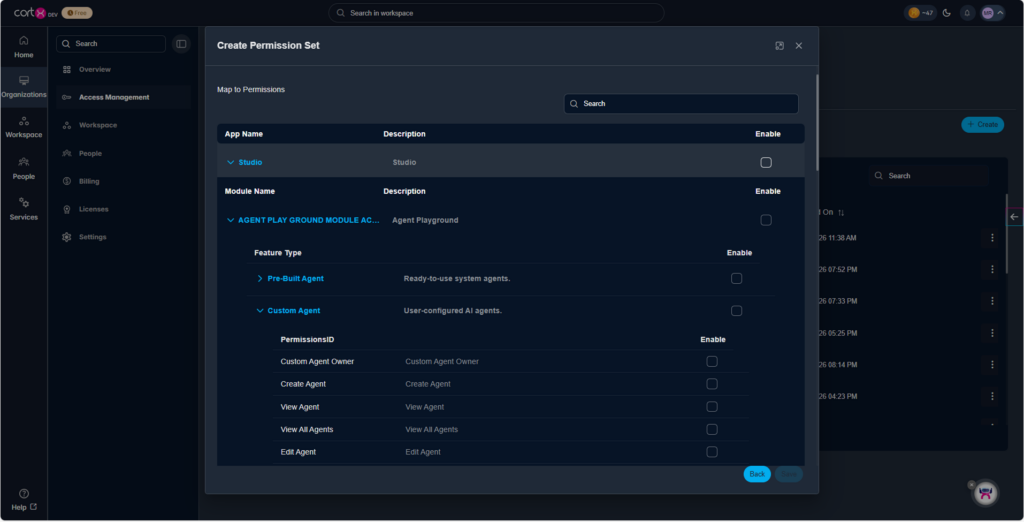Open the Workspace icon in left rail
The width and height of the screenshot is (1024, 522).
click(x=23, y=126)
